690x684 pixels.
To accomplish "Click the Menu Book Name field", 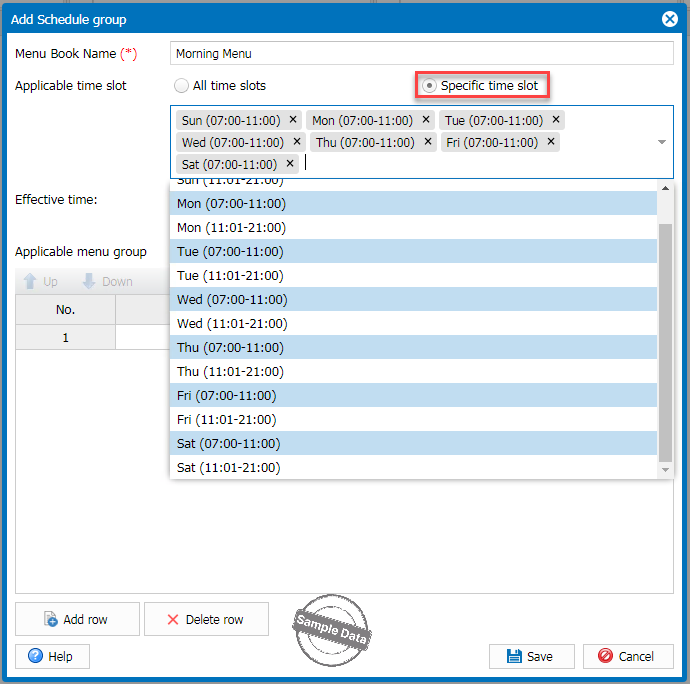I will pyautogui.click(x=421, y=54).
